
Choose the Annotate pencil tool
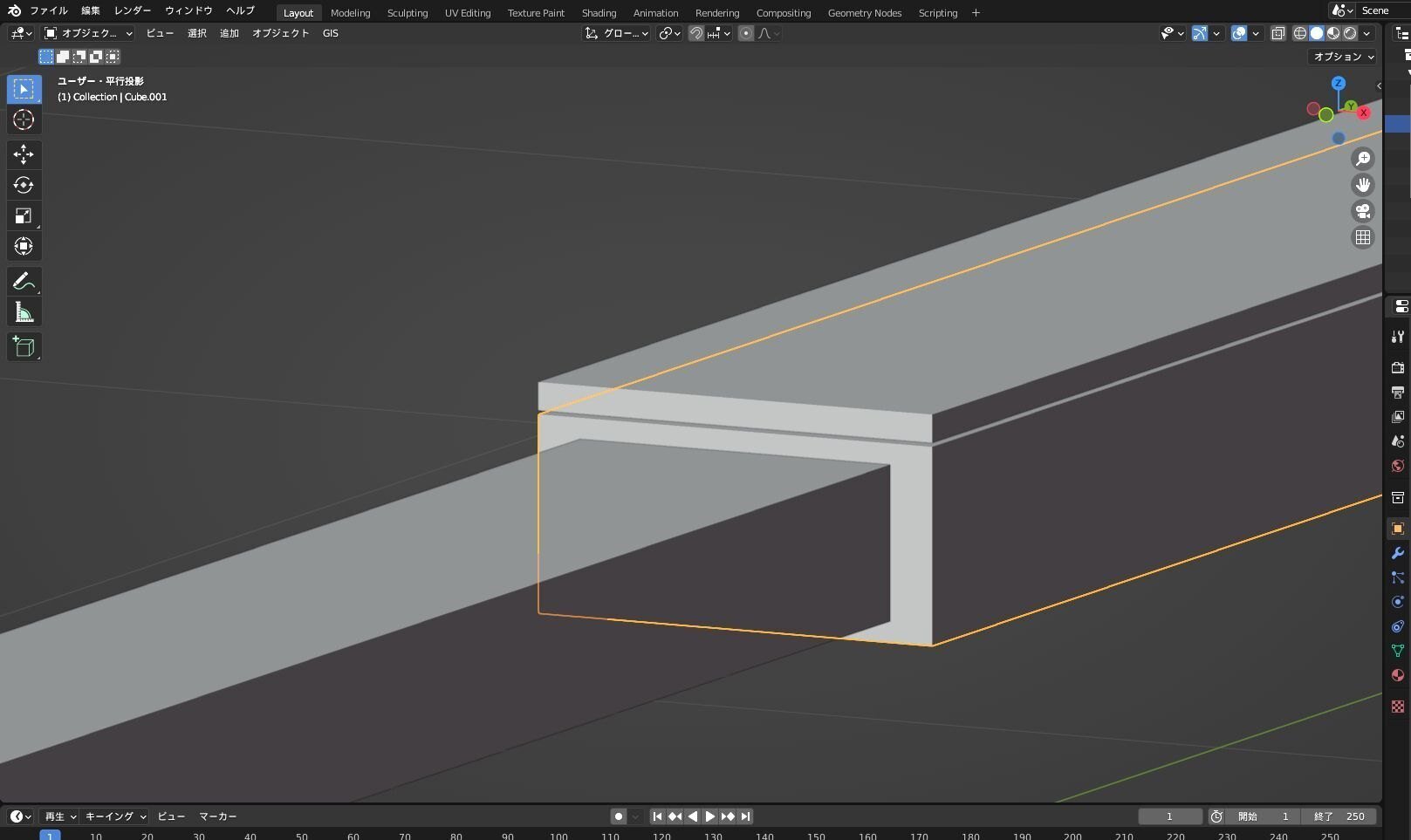(24, 281)
